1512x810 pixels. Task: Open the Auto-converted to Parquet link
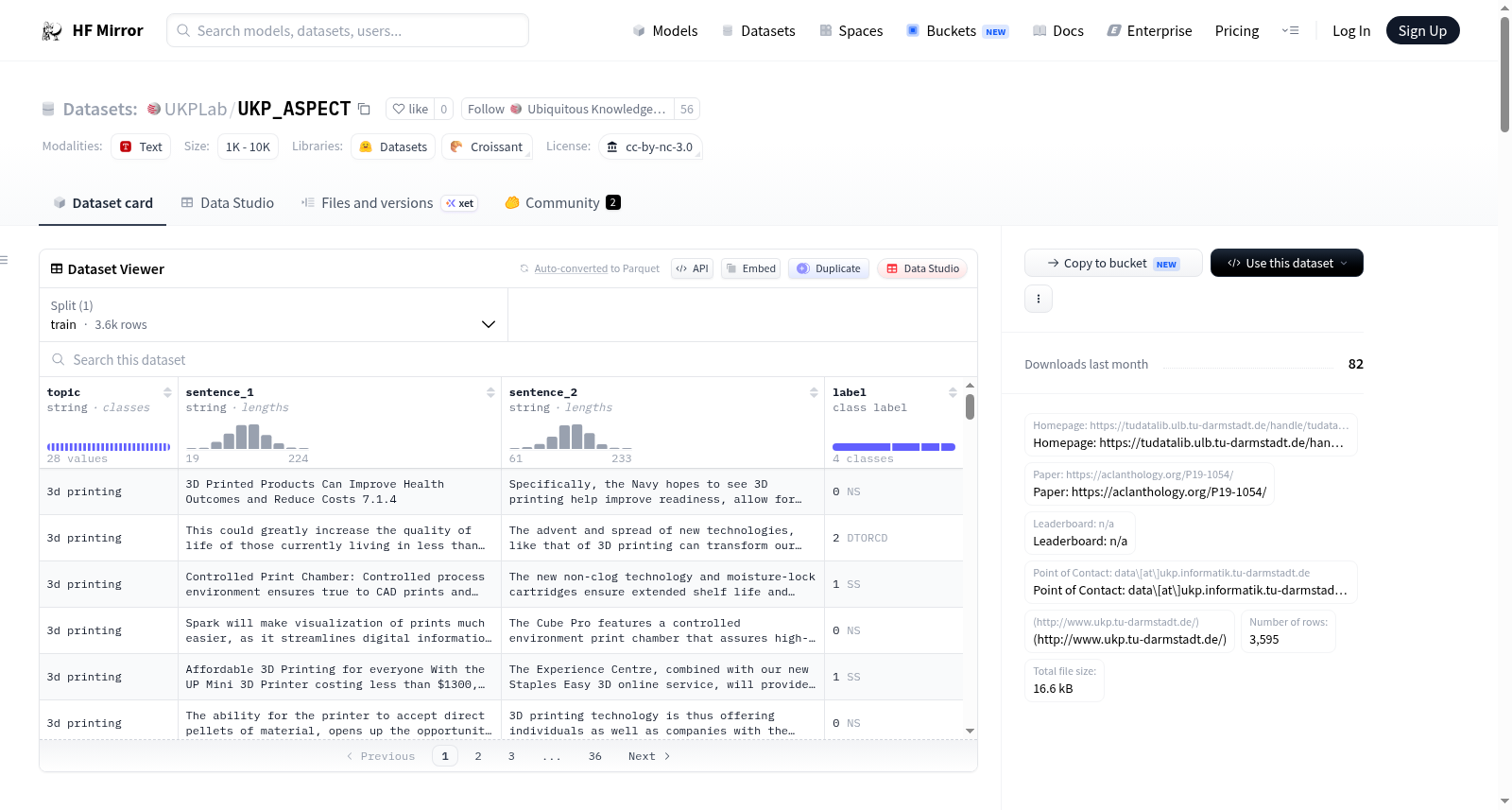coord(571,269)
